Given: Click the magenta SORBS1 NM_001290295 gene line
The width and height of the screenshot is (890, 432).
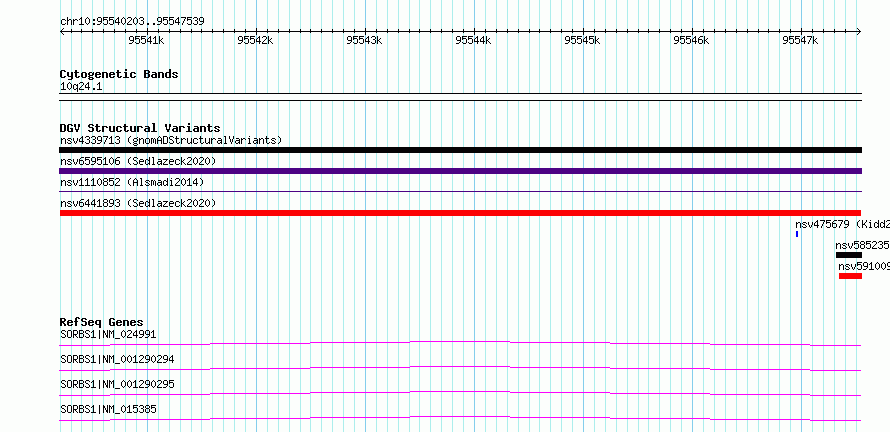Looking at the screenshot, I should (460, 393).
